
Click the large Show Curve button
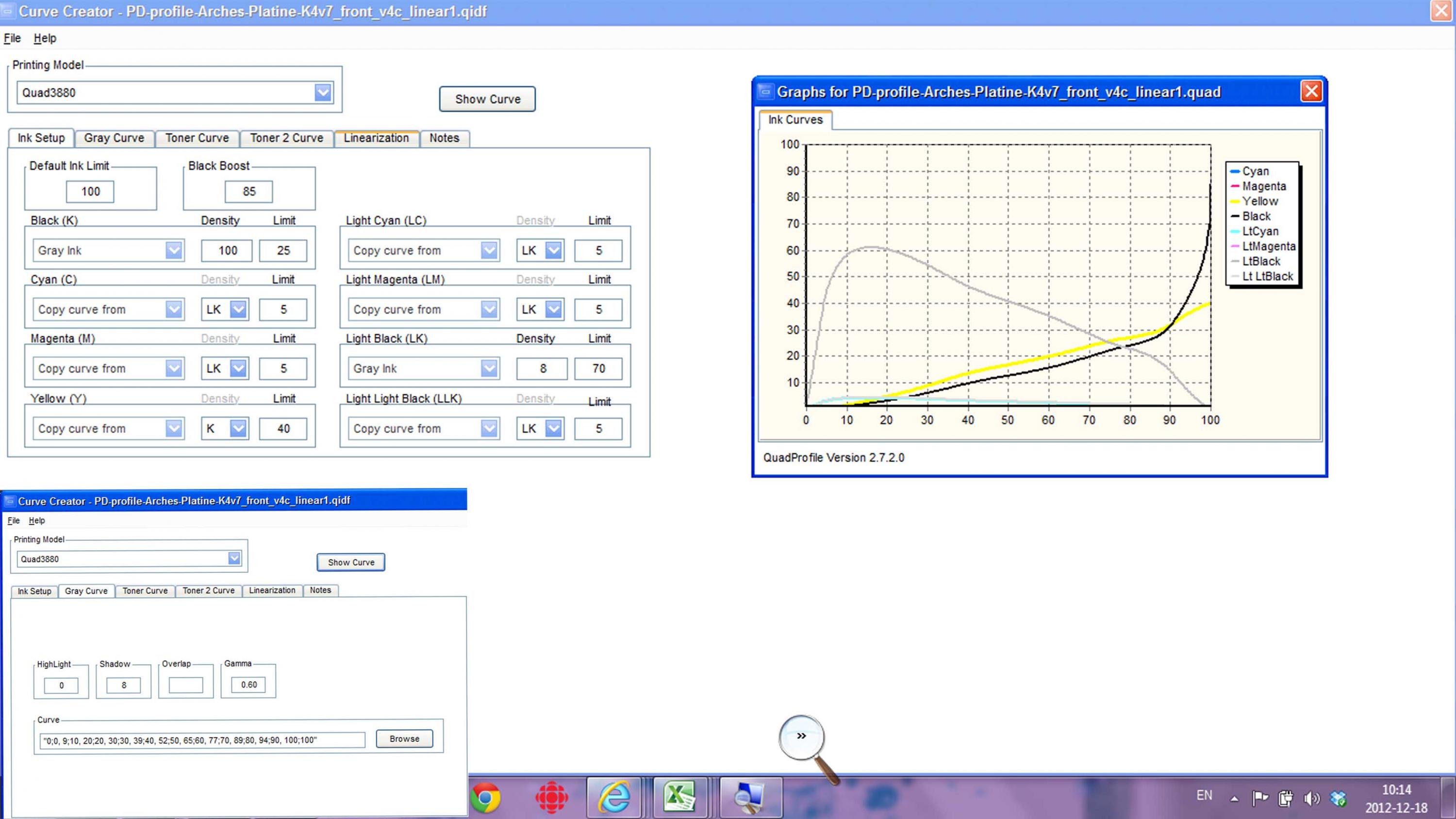(x=487, y=99)
